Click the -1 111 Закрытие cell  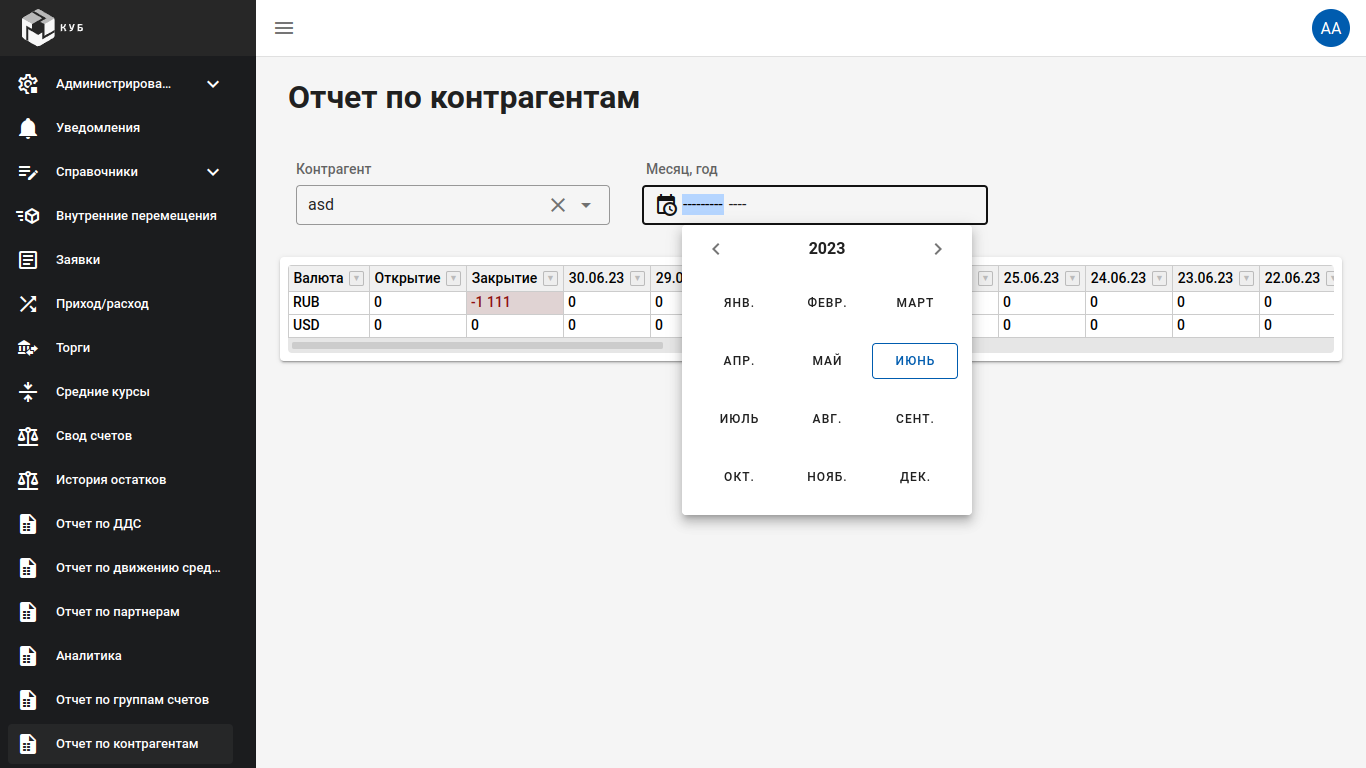(515, 302)
